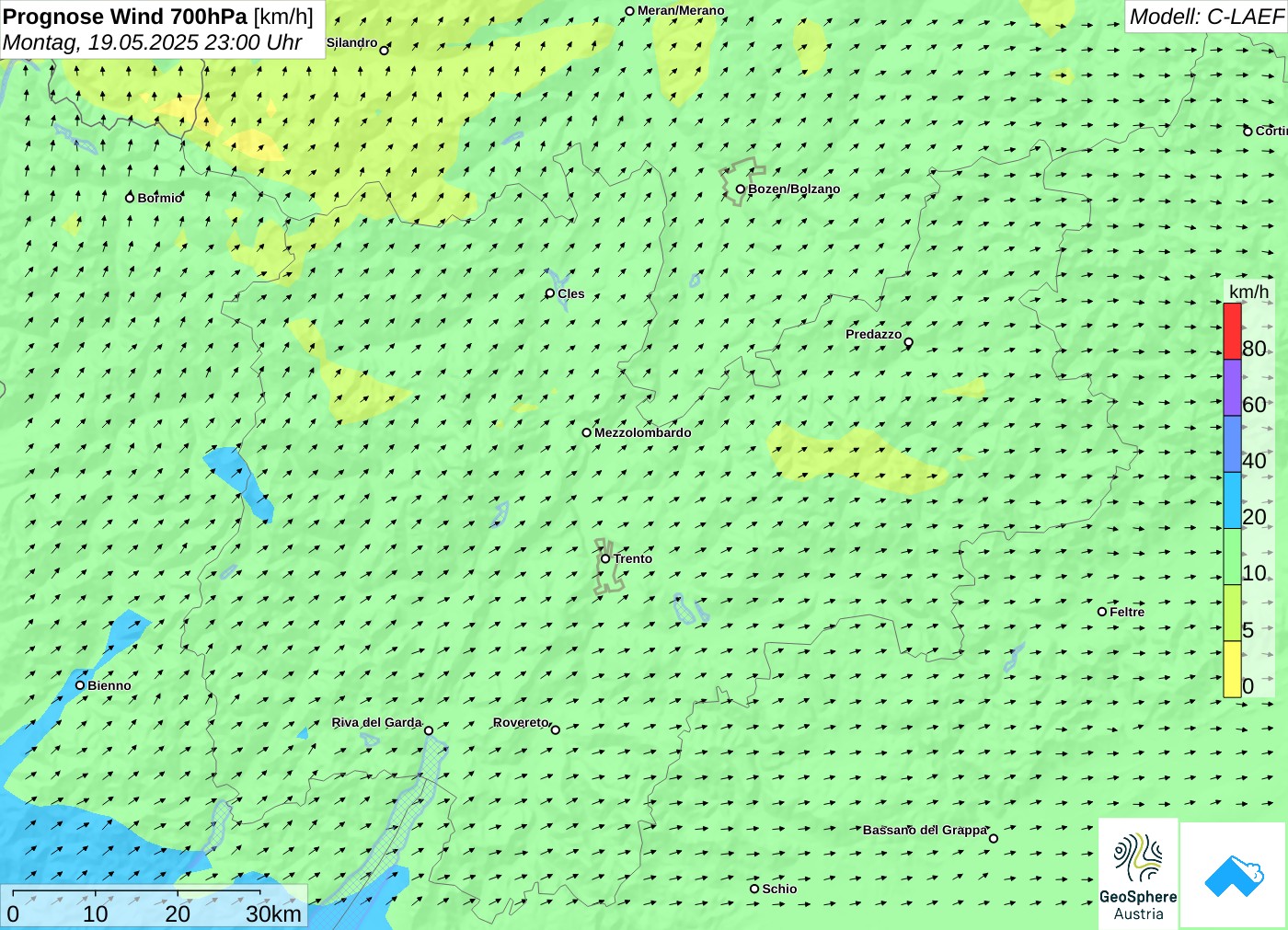
Task: Click the Bozen/Bolzano text label
Action: (x=794, y=189)
